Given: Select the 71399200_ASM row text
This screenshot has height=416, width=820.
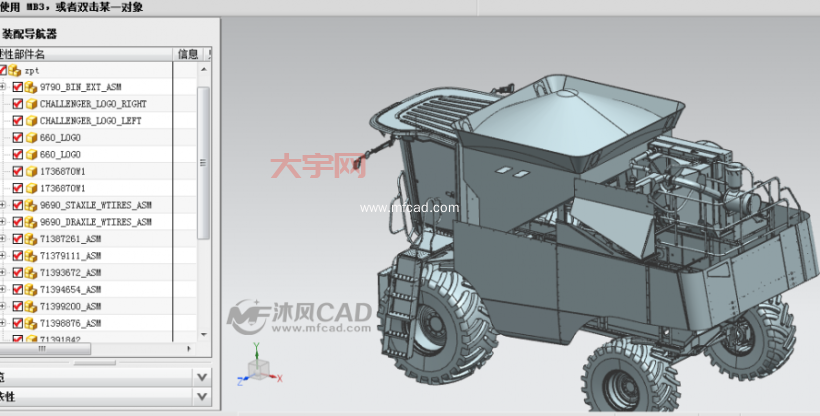Looking at the screenshot, I should point(71,306).
